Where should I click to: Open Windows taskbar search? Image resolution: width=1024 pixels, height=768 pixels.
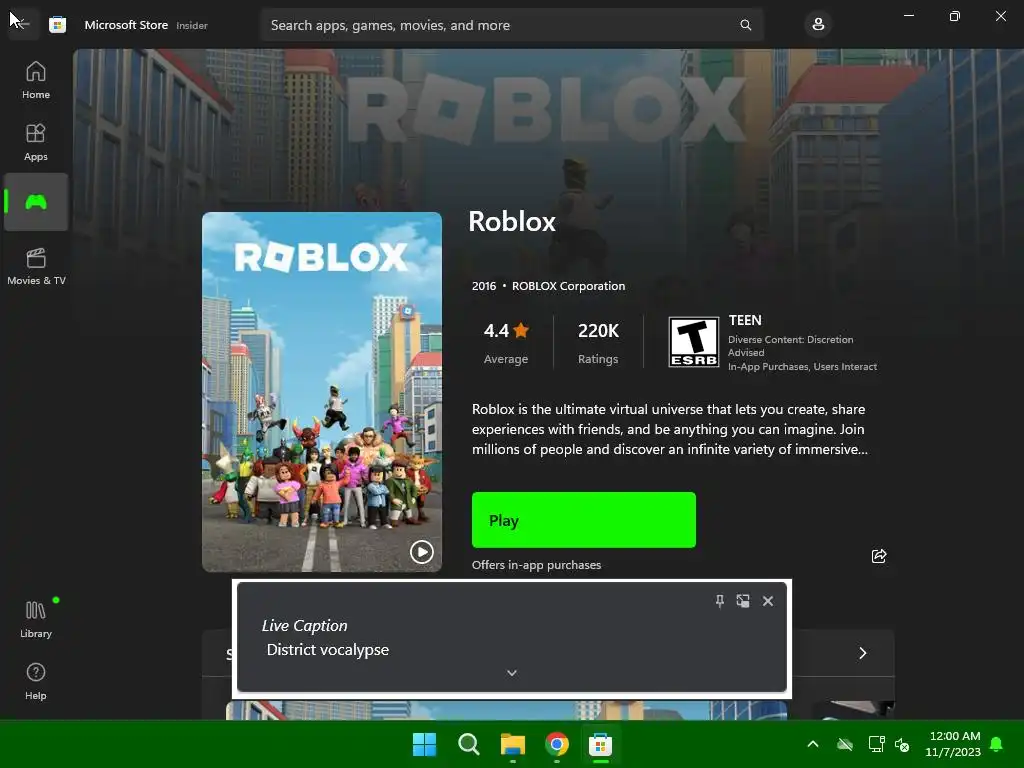click(468, 744)
